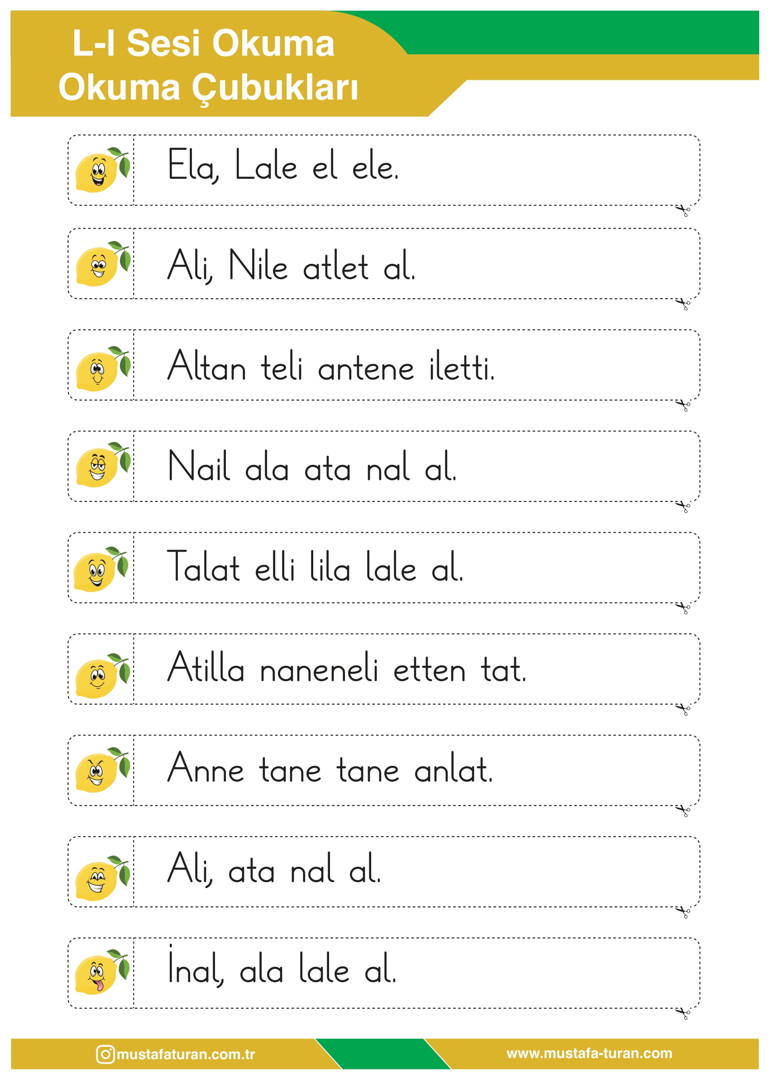Image resolution: width=770 pixels, height=1080 pixels.
Task: Select the sentence "Talat elli lila lale al."
Action: click(315, 568)
